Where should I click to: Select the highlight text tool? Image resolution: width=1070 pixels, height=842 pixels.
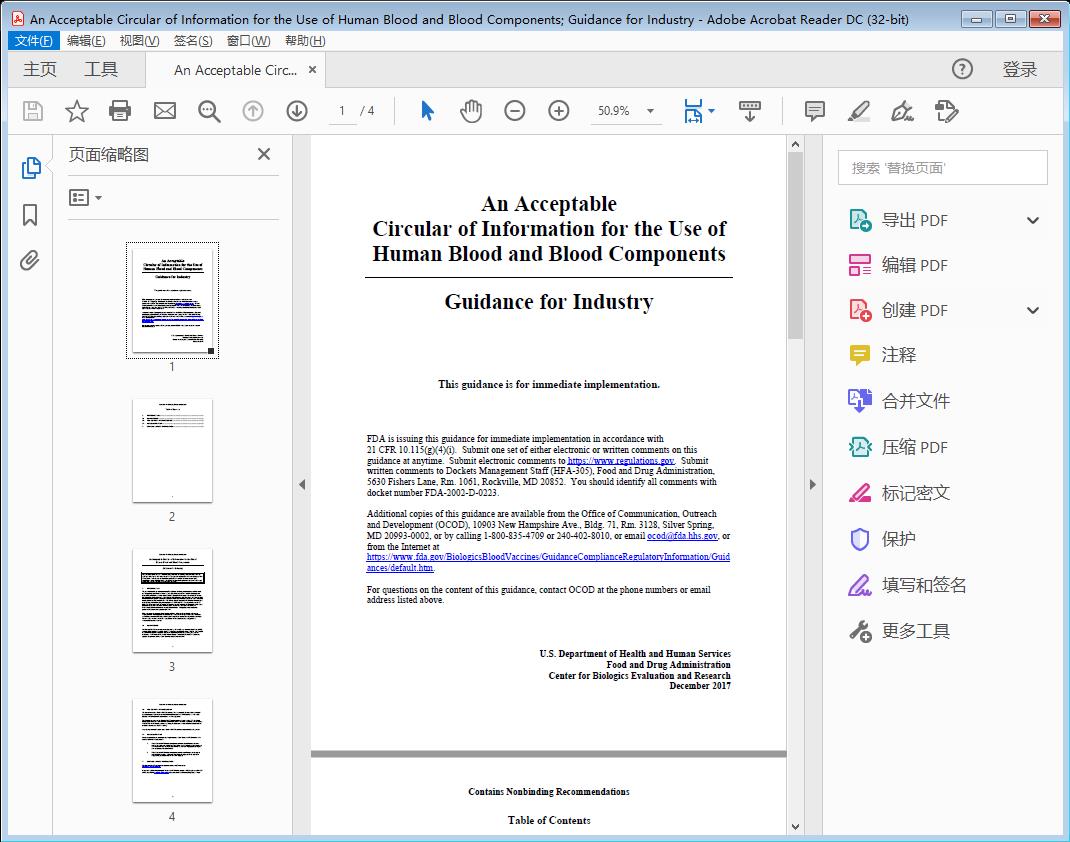click(859, 111)
